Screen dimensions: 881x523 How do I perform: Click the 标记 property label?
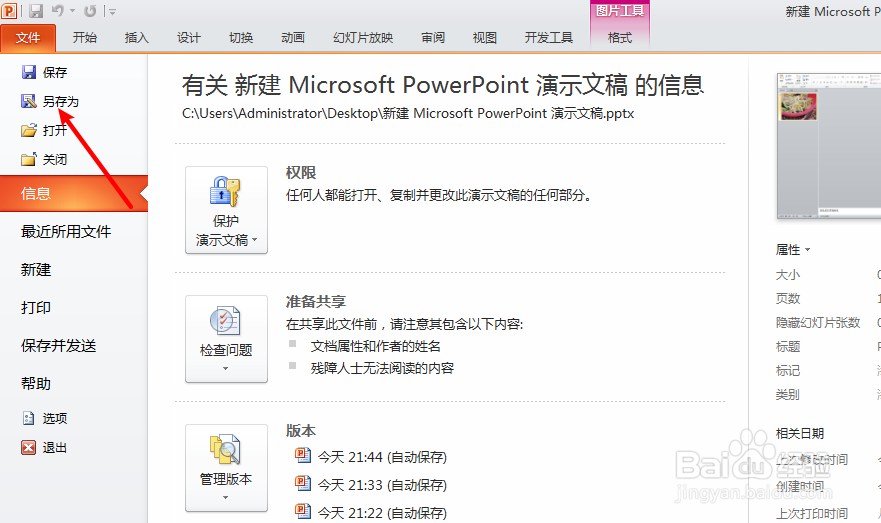pyautogui.click(x=788, y=371)
